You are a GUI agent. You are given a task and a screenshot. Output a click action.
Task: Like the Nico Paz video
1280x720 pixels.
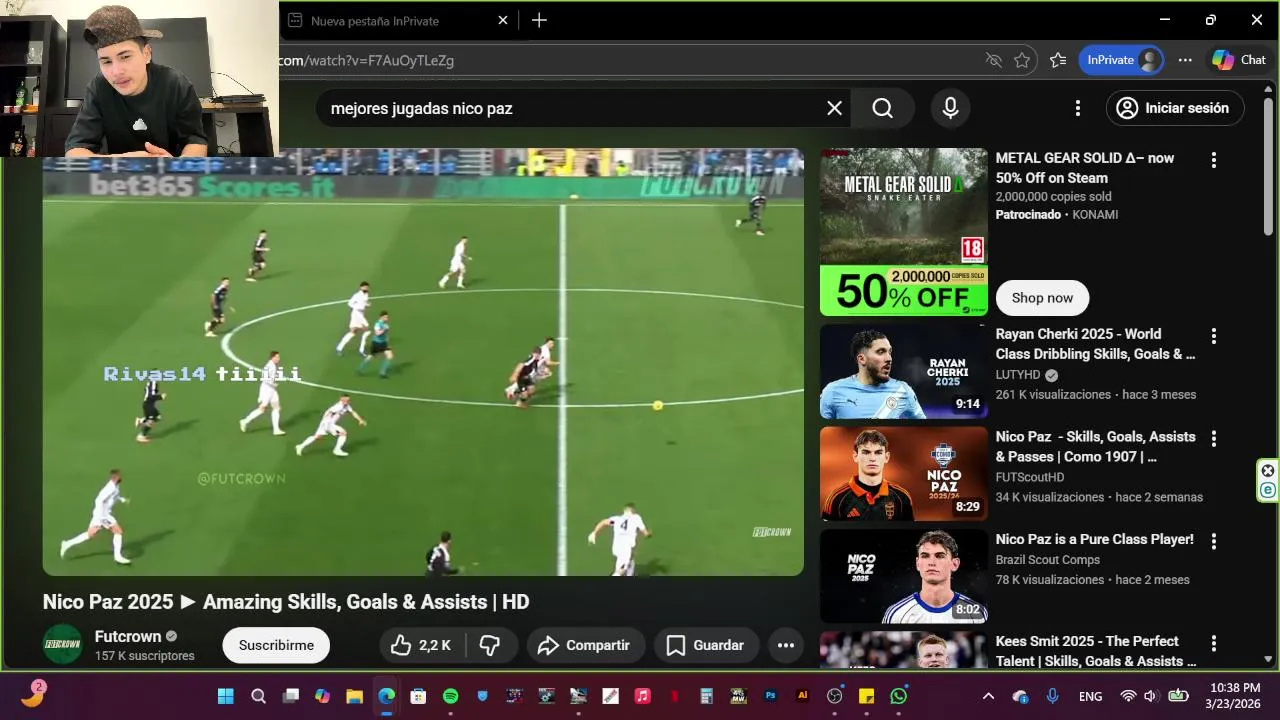(x=423, y=645)
